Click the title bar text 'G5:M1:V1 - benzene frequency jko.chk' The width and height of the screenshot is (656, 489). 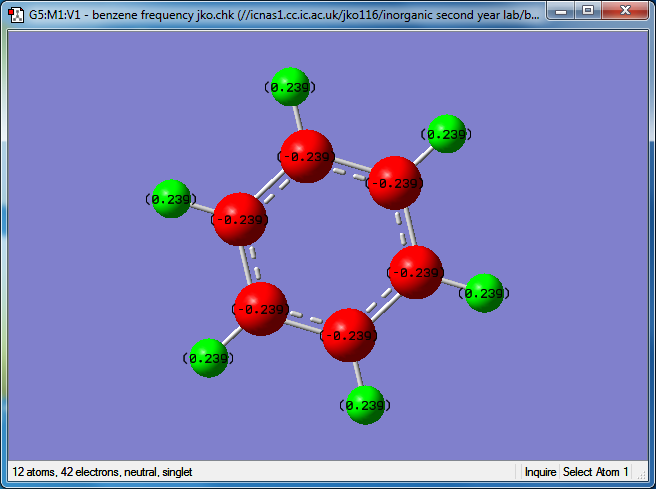(x=131, y=15)
